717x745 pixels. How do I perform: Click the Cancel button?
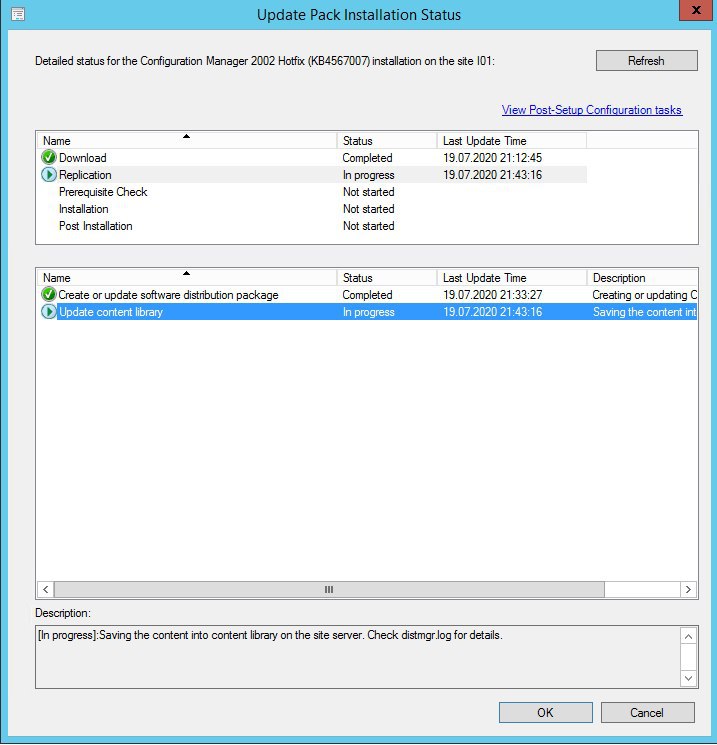pos(647,712)
